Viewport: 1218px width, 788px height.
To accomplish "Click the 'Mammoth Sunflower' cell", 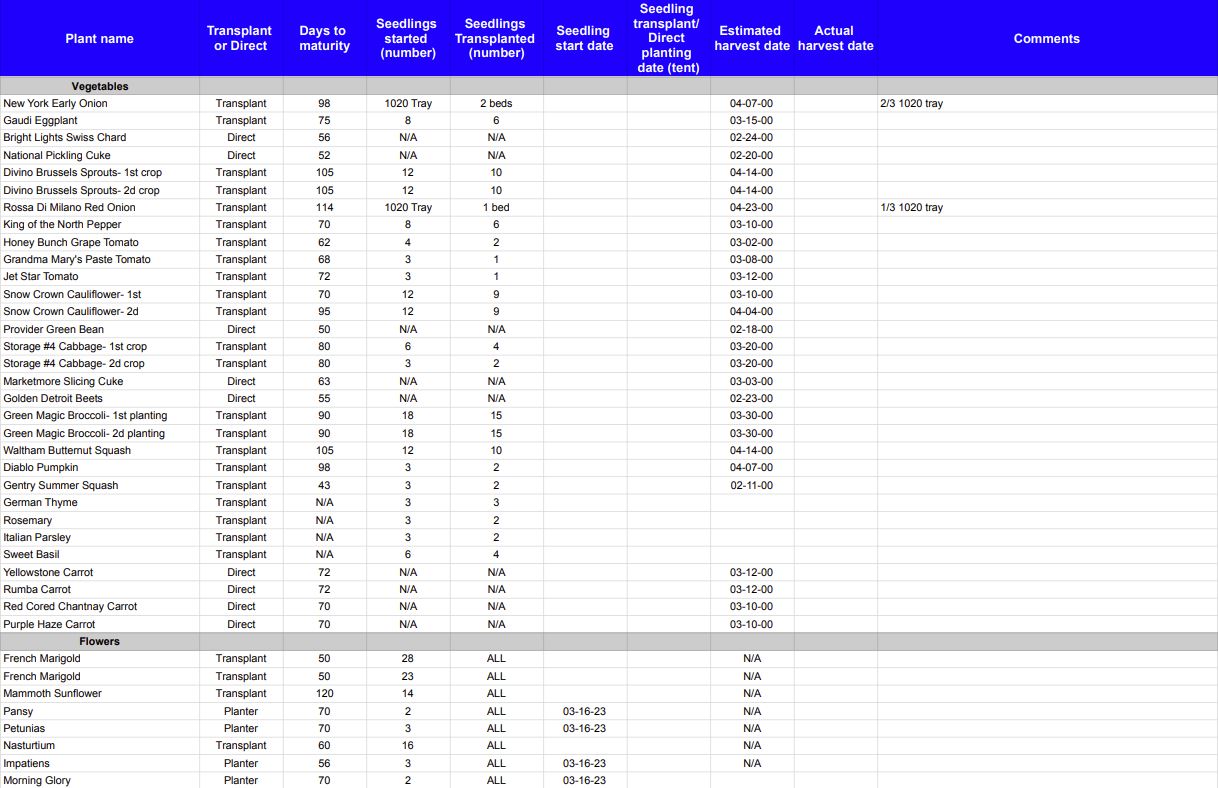I will 52,693.
